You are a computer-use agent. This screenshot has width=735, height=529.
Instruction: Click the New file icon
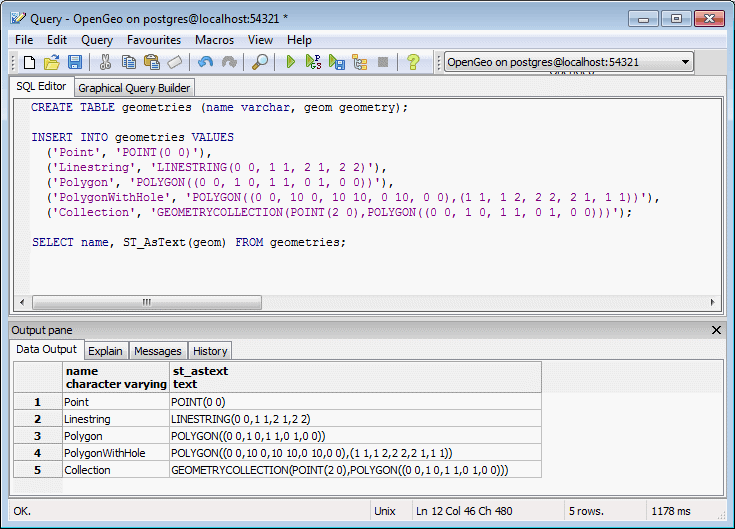pos(30,62)
